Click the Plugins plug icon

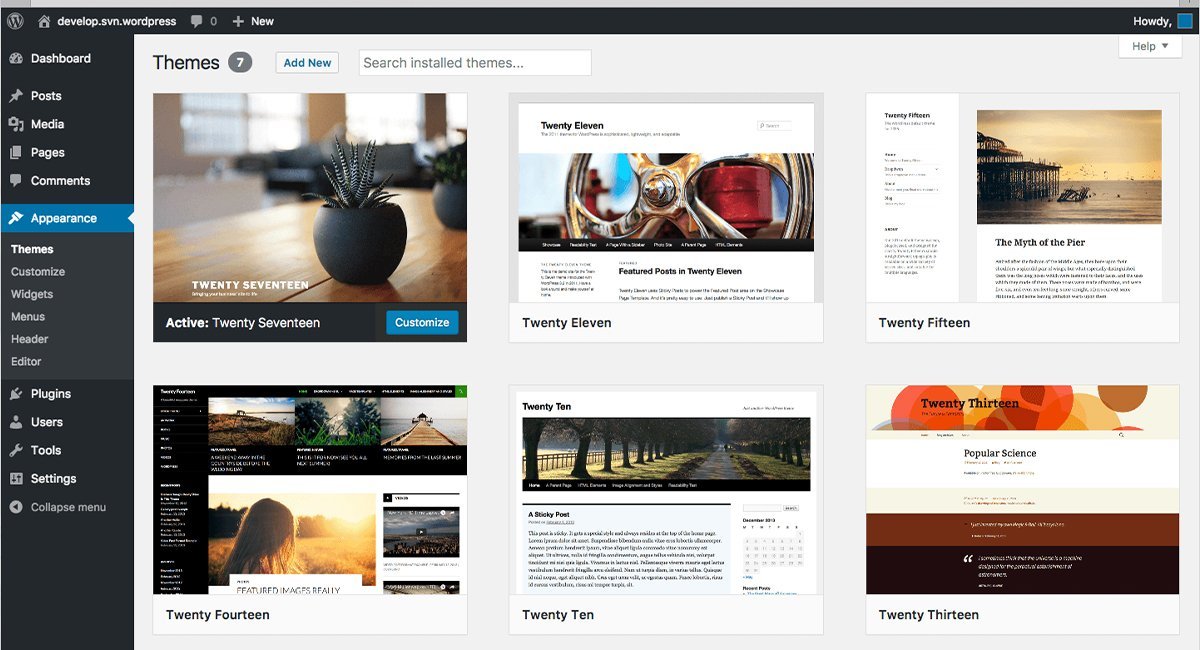16,394
